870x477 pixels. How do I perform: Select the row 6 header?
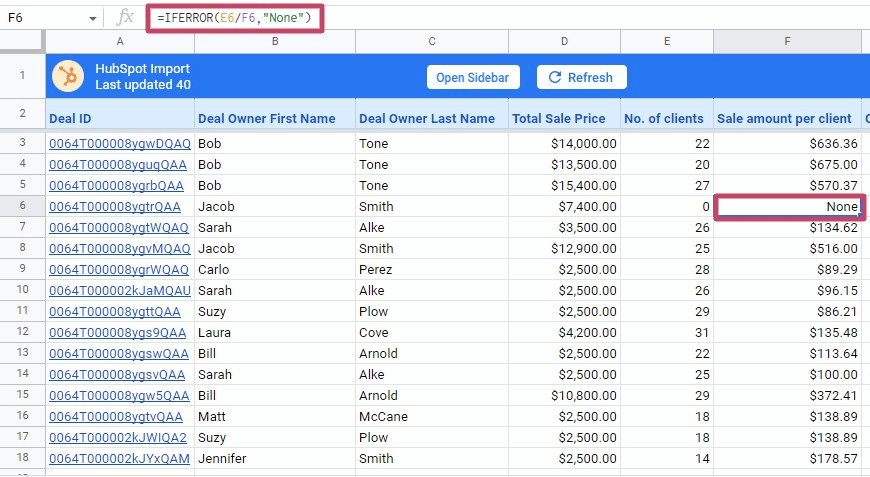click(x=22, y=207)
